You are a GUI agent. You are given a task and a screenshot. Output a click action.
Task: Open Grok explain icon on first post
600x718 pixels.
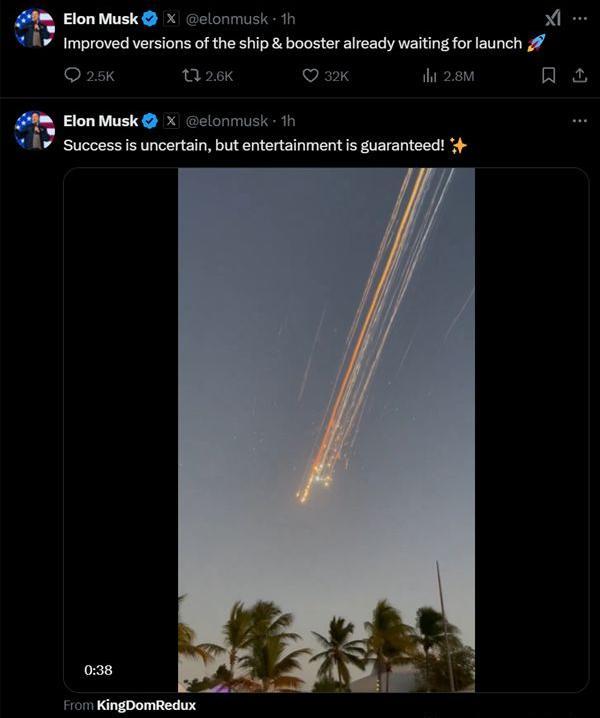pyautogui.click(x=552, y=18)
